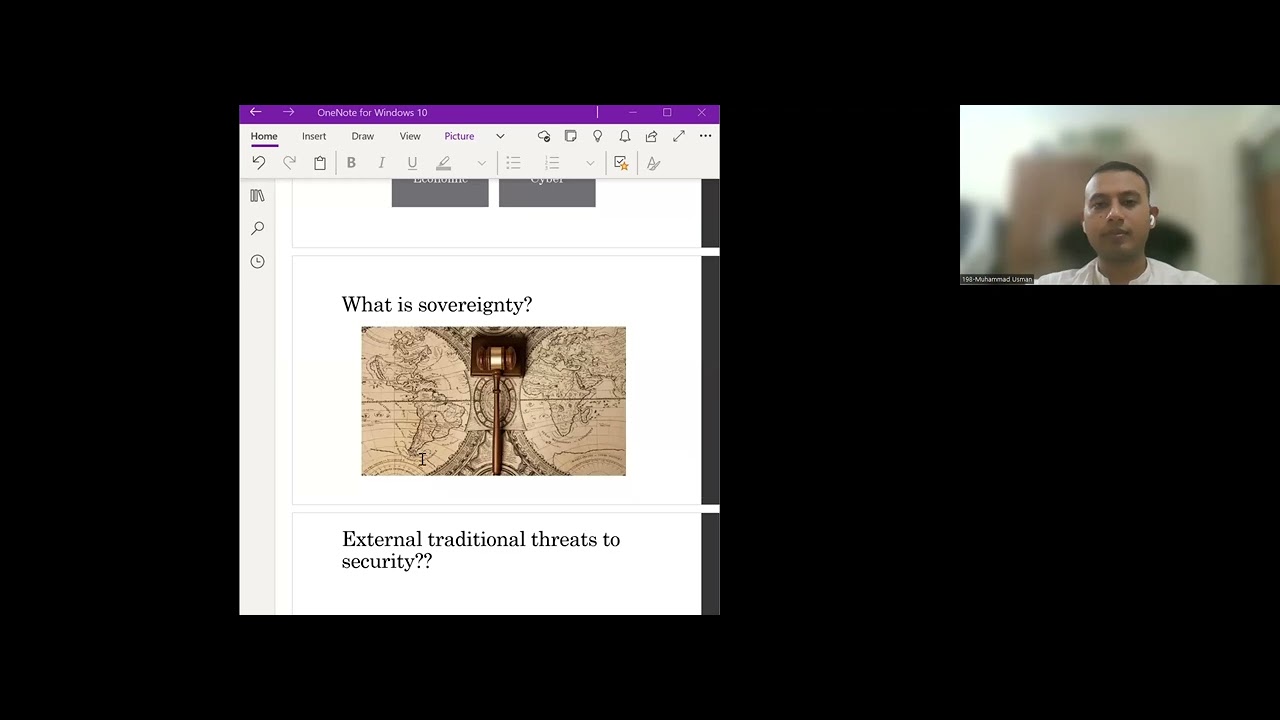
Task: Expand paragraph formatting options chevron
Action: pyautogui.click(x=590, y=163)
